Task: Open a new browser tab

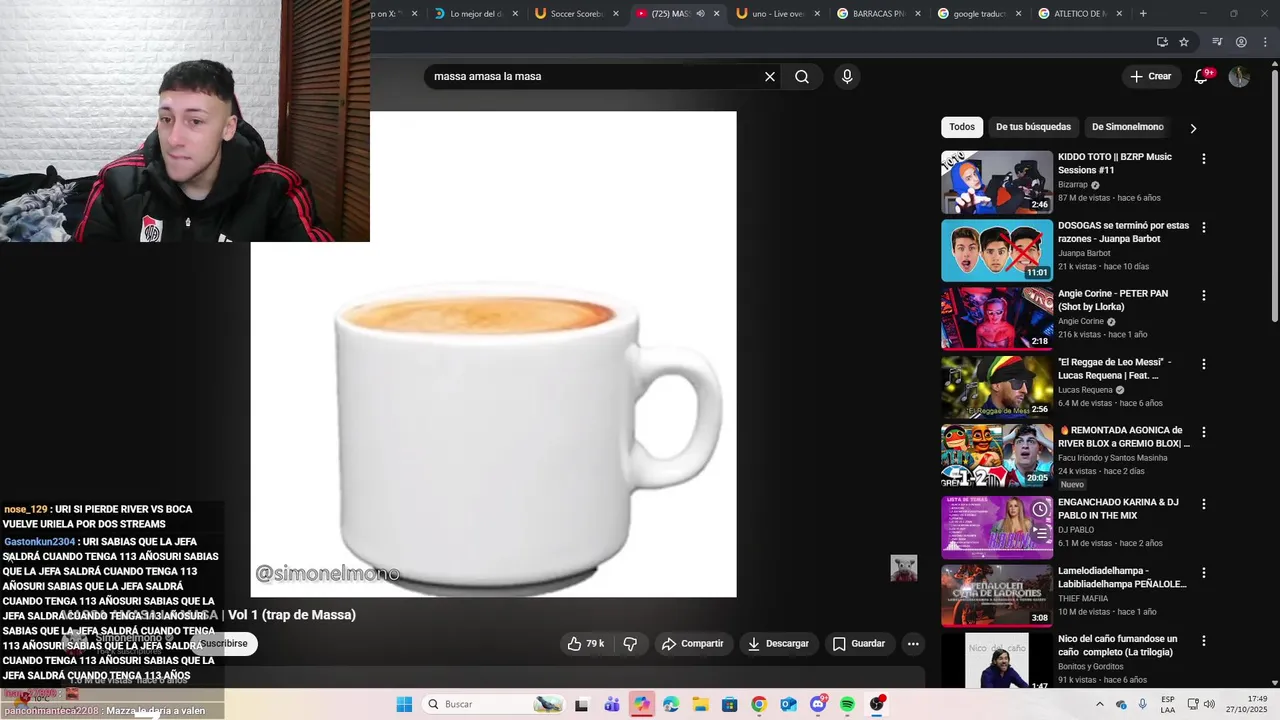Action: (x=1143, y=14)
